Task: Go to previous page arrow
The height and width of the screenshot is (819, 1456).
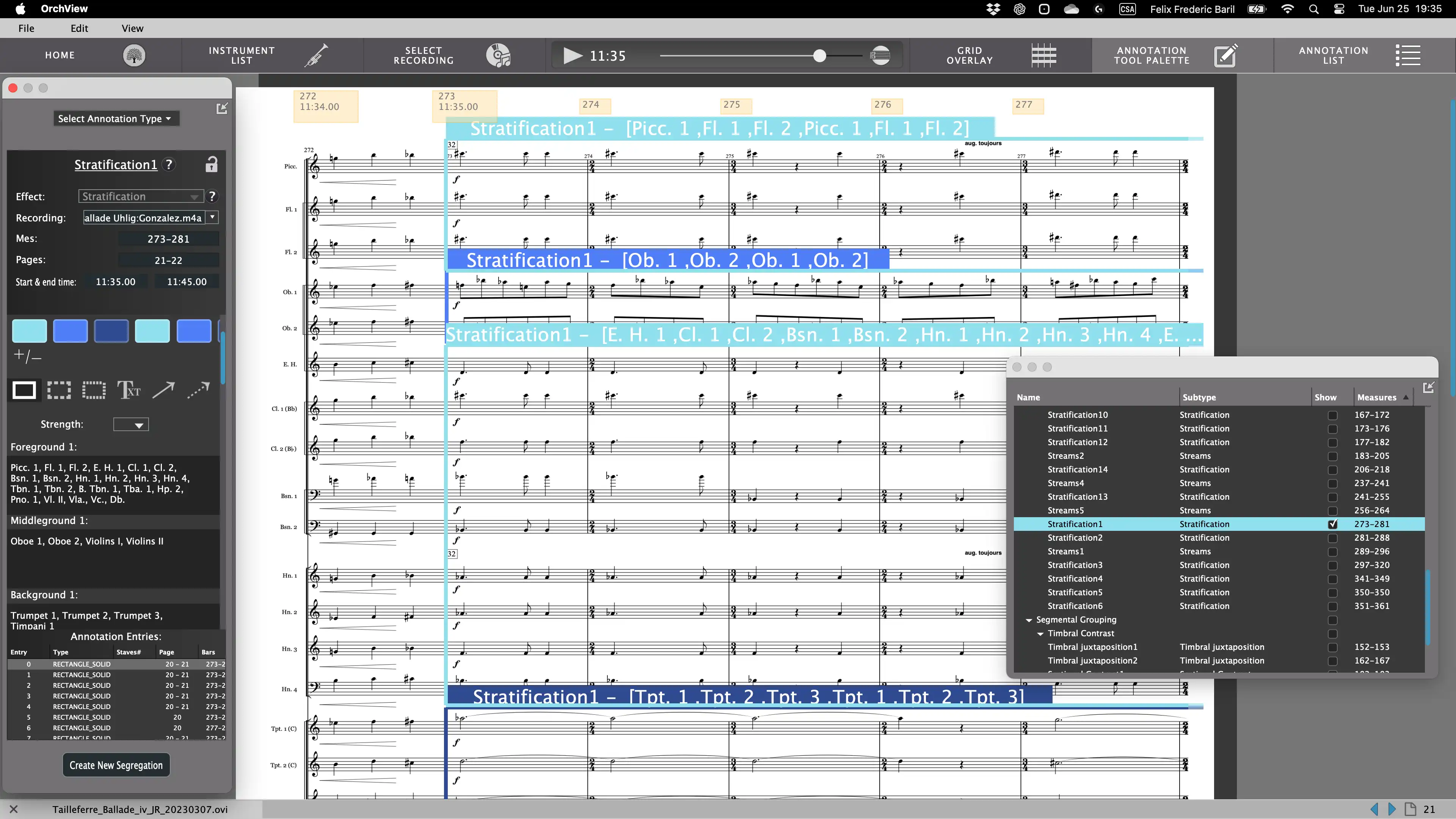Action: [x=1374, y=810]
